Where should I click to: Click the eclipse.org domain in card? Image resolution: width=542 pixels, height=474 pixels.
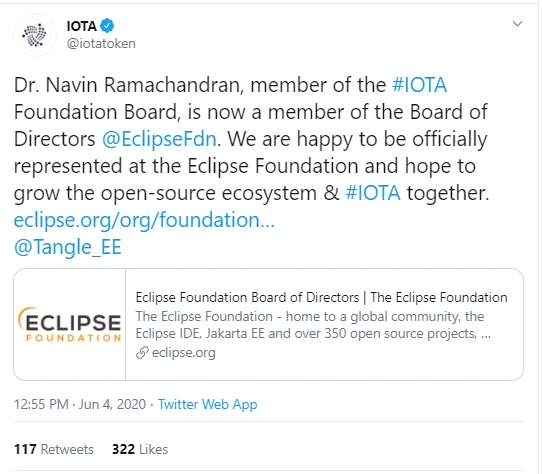click(x=184, y=353)
